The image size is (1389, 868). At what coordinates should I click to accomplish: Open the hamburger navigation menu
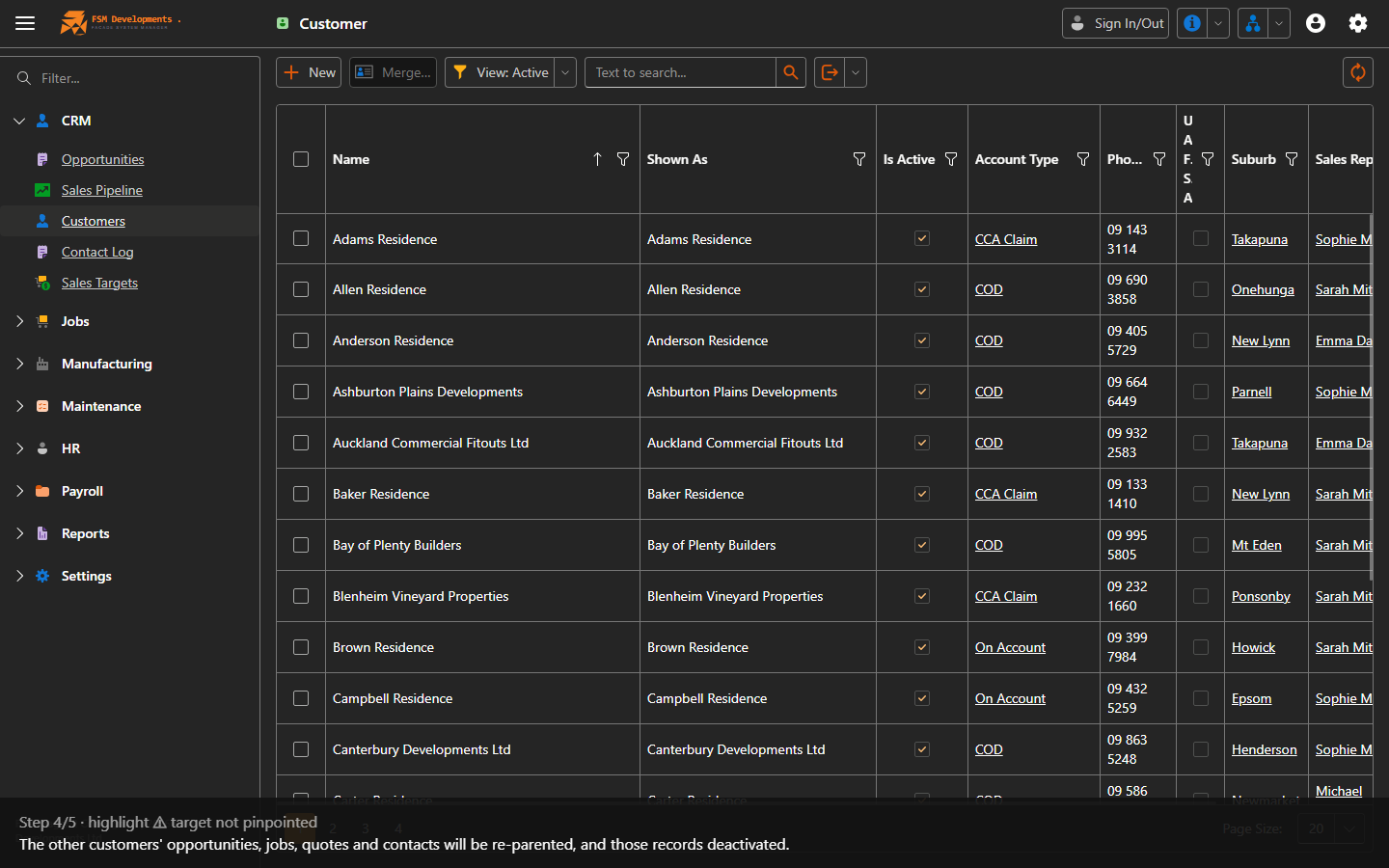click(25, 23)
